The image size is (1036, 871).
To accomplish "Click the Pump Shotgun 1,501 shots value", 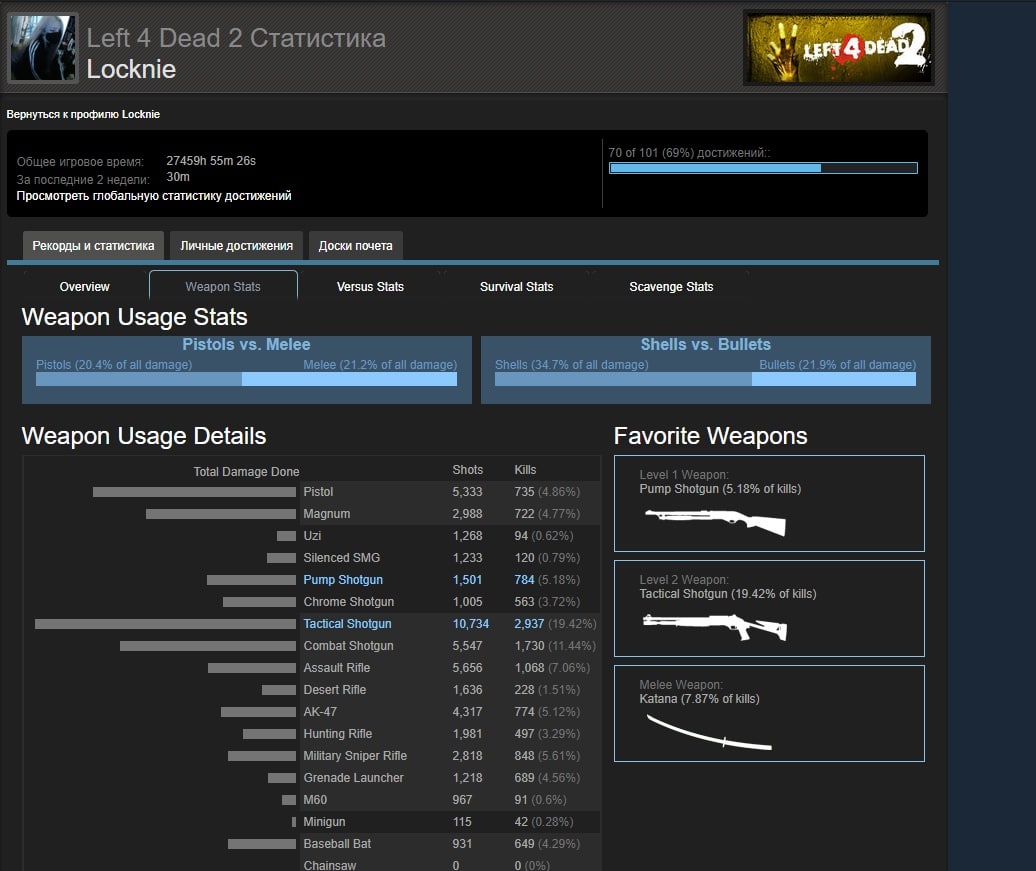I will pos(468,580).
